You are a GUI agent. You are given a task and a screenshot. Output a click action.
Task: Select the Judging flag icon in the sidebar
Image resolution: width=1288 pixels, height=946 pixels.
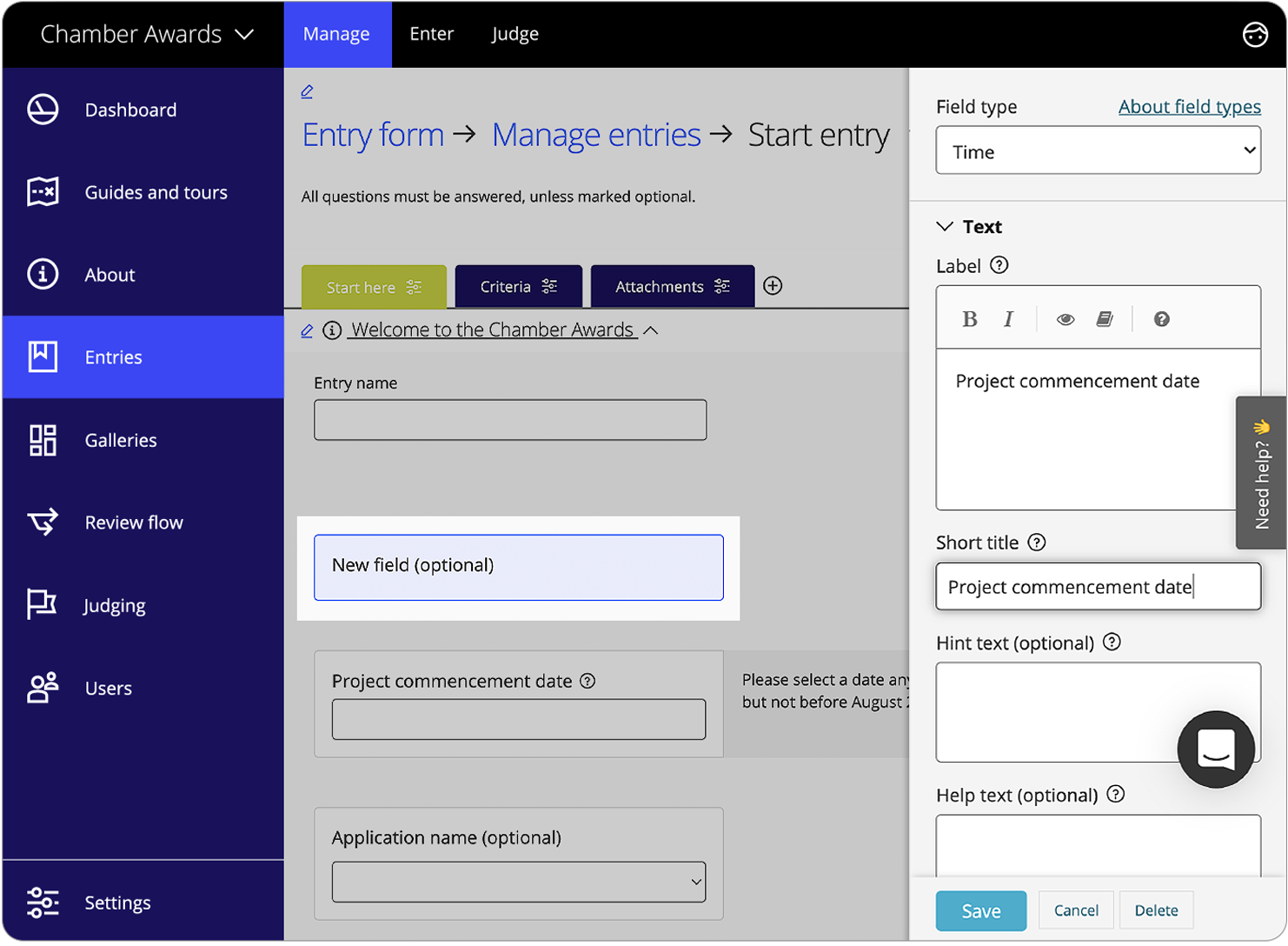click(x=43, y=605)
